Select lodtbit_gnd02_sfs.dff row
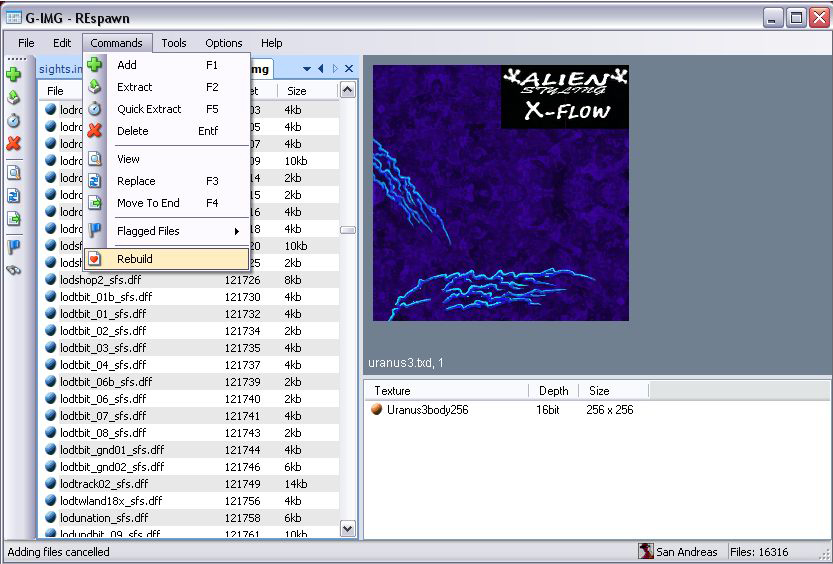This screenshot has width=833, height=564. tap(190, 467)
